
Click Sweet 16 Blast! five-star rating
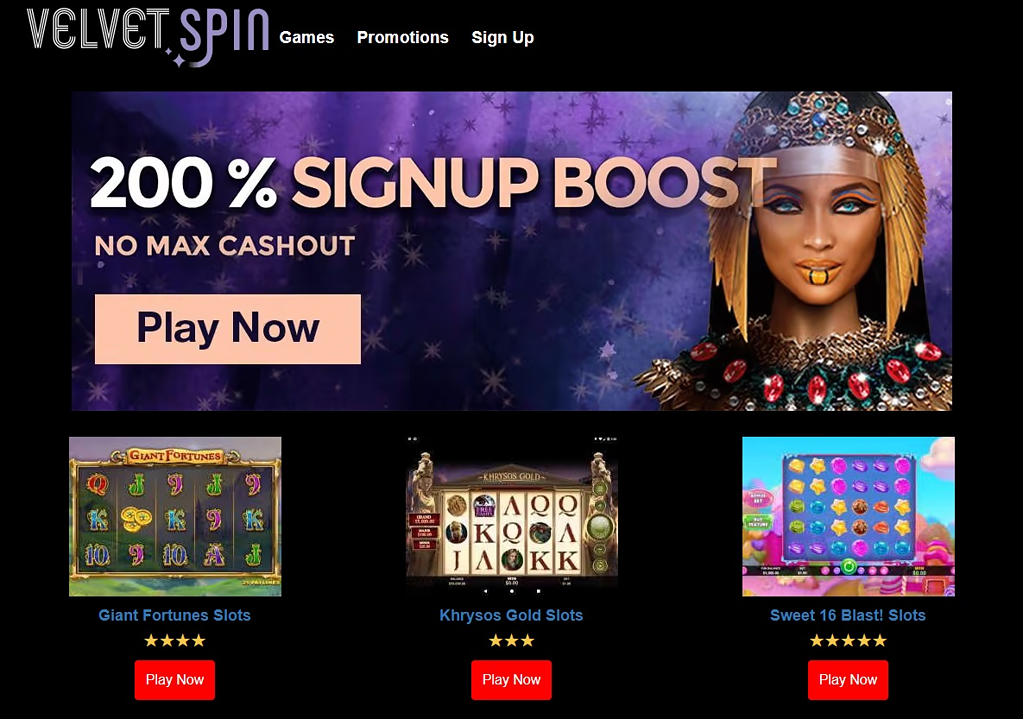pos(848,641)
